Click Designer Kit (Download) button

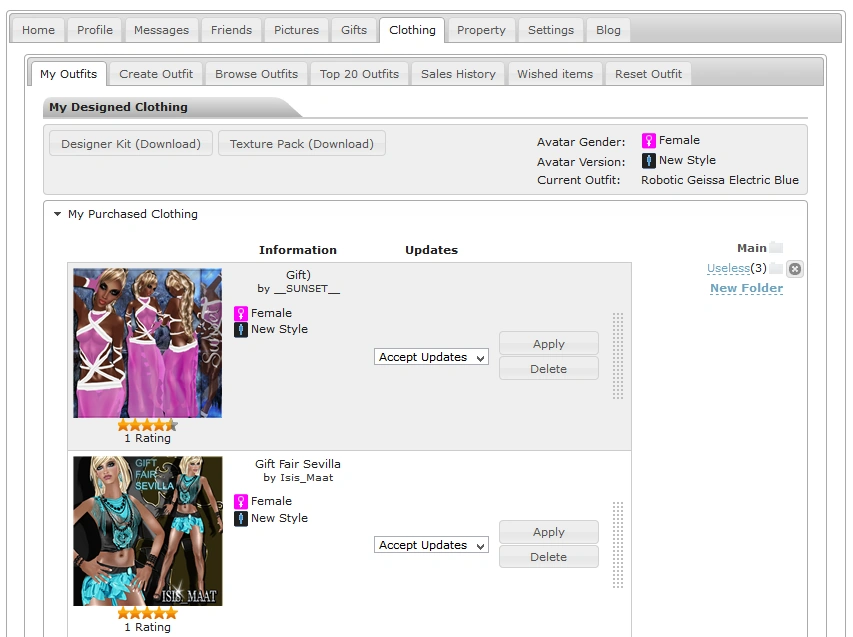131,144
